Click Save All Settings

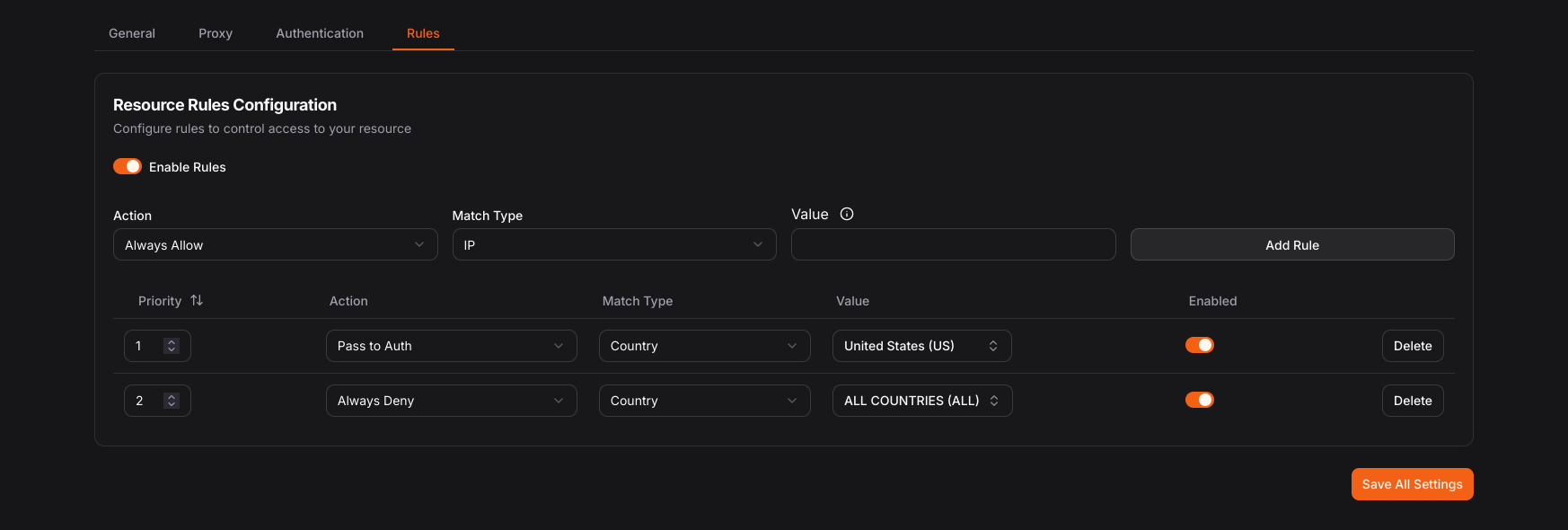(x=1412, y=484)
